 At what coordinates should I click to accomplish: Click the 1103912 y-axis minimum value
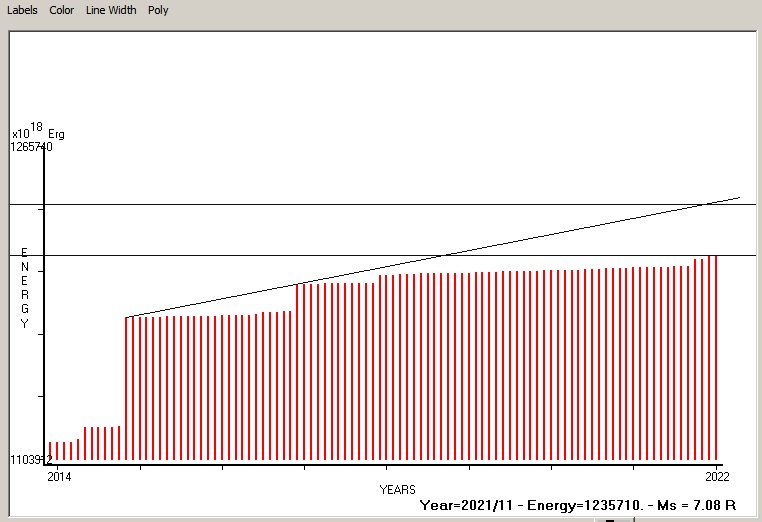click(32, 459)
